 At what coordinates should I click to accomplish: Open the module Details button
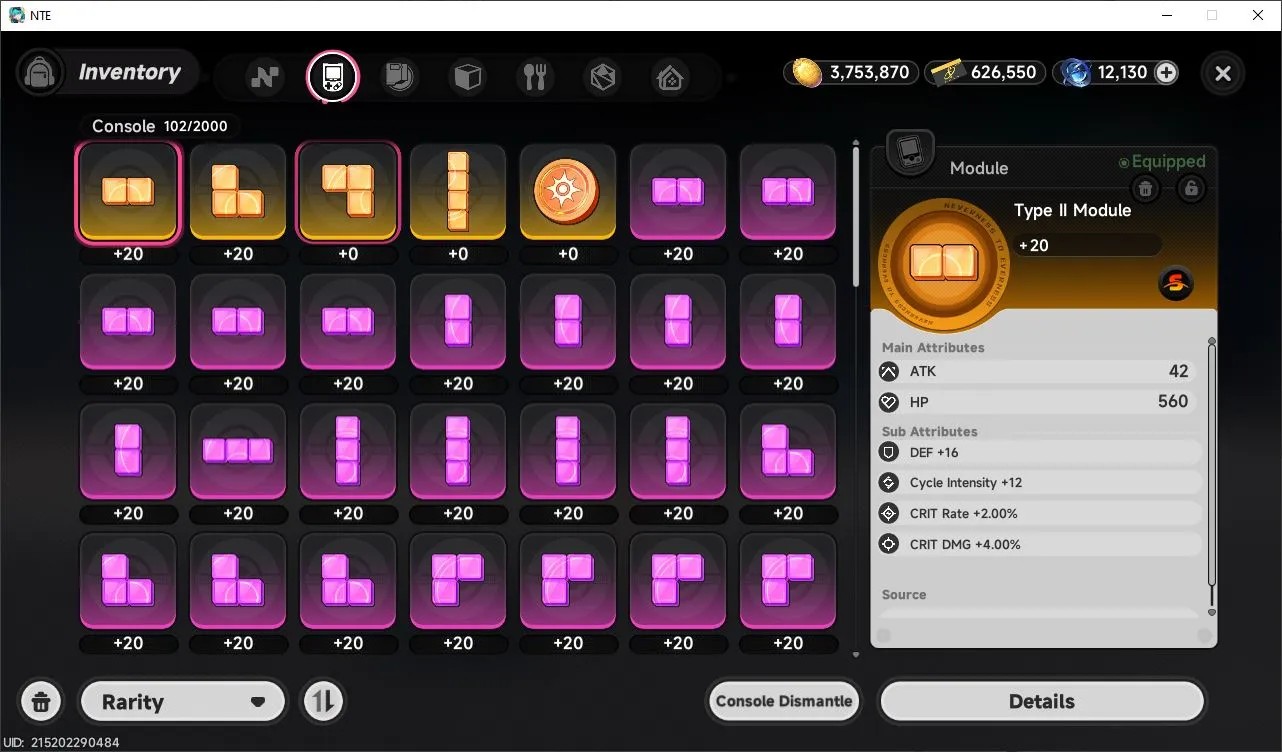1041,701
